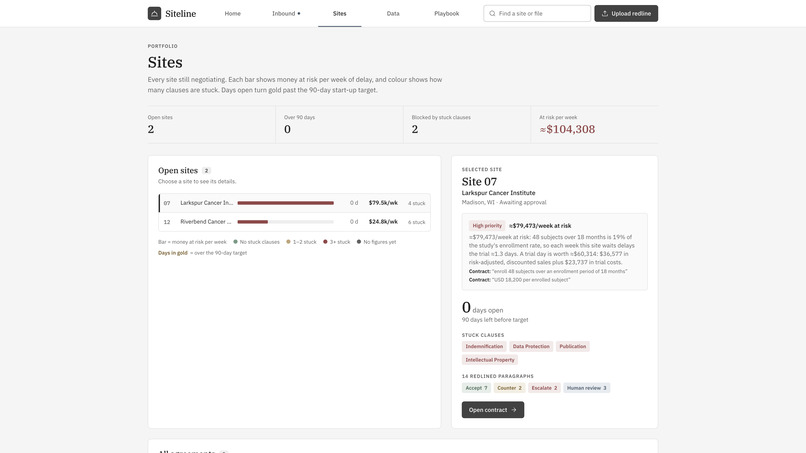Click the Madison, WI - Awaiting approval text
The width and height of the screenshot is (806, 453).
[x=504, y=203]
